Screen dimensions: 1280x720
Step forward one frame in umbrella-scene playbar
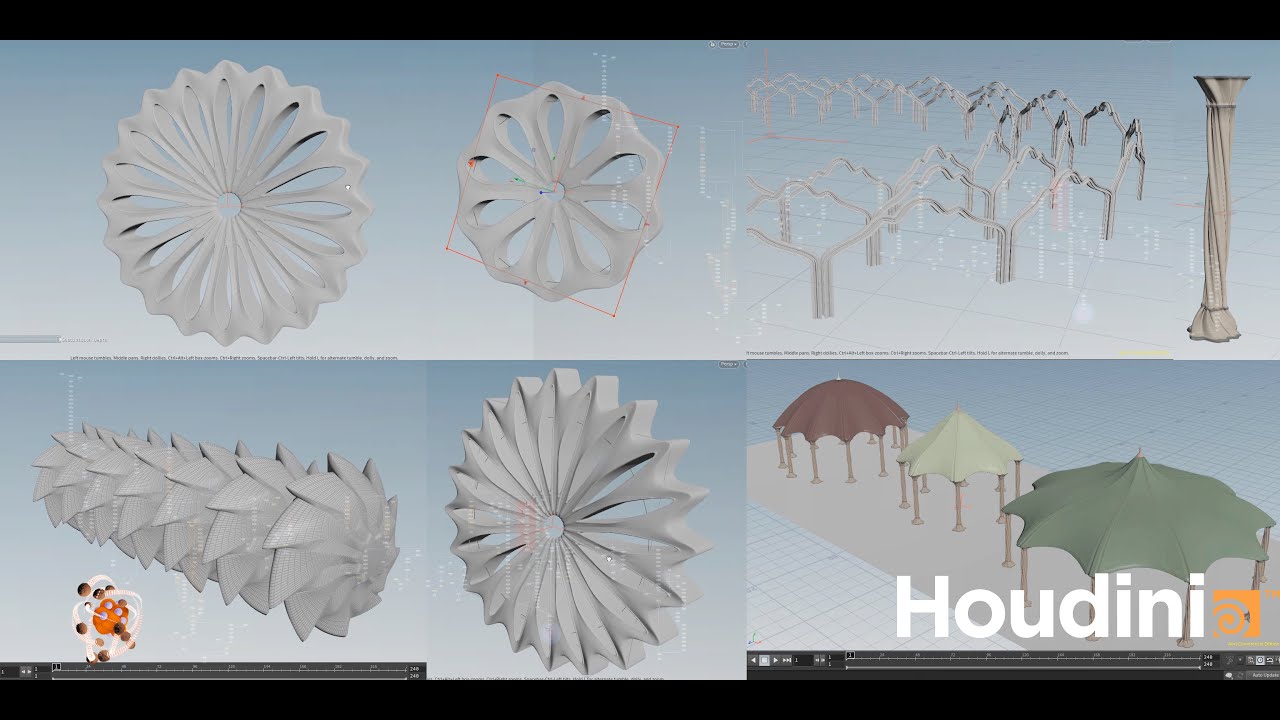coord(823,660)
